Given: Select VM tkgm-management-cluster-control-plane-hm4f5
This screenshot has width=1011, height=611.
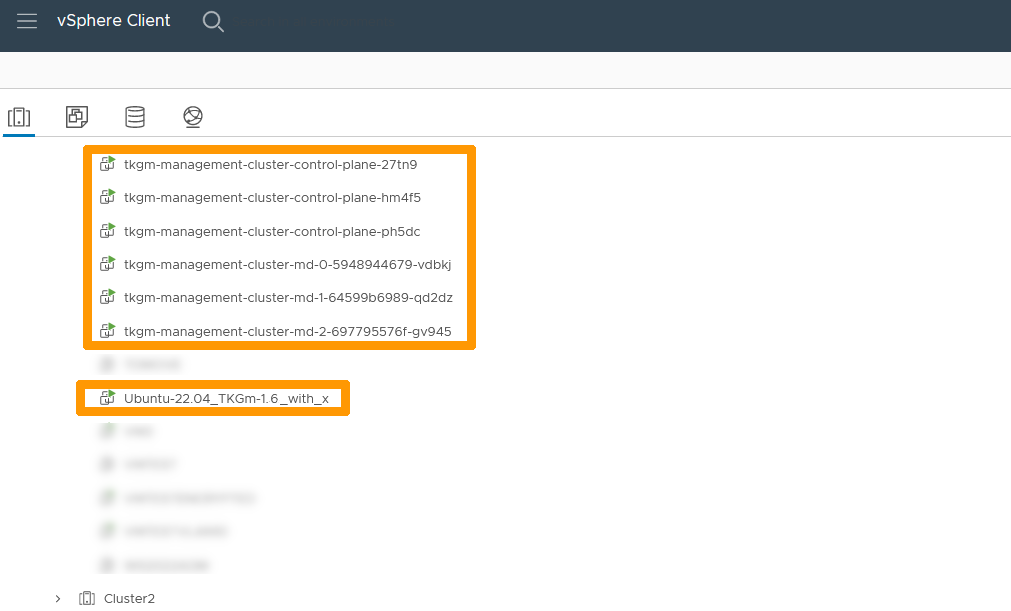Looking at the screenshot, I should (x=272, y=197).
